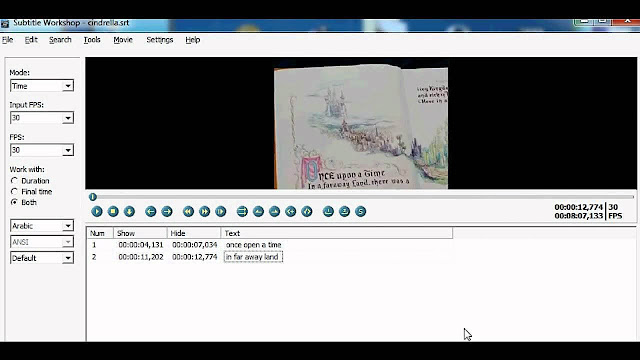
Task: Click the down-arrow scroll list button
Action: coord(129,211)
